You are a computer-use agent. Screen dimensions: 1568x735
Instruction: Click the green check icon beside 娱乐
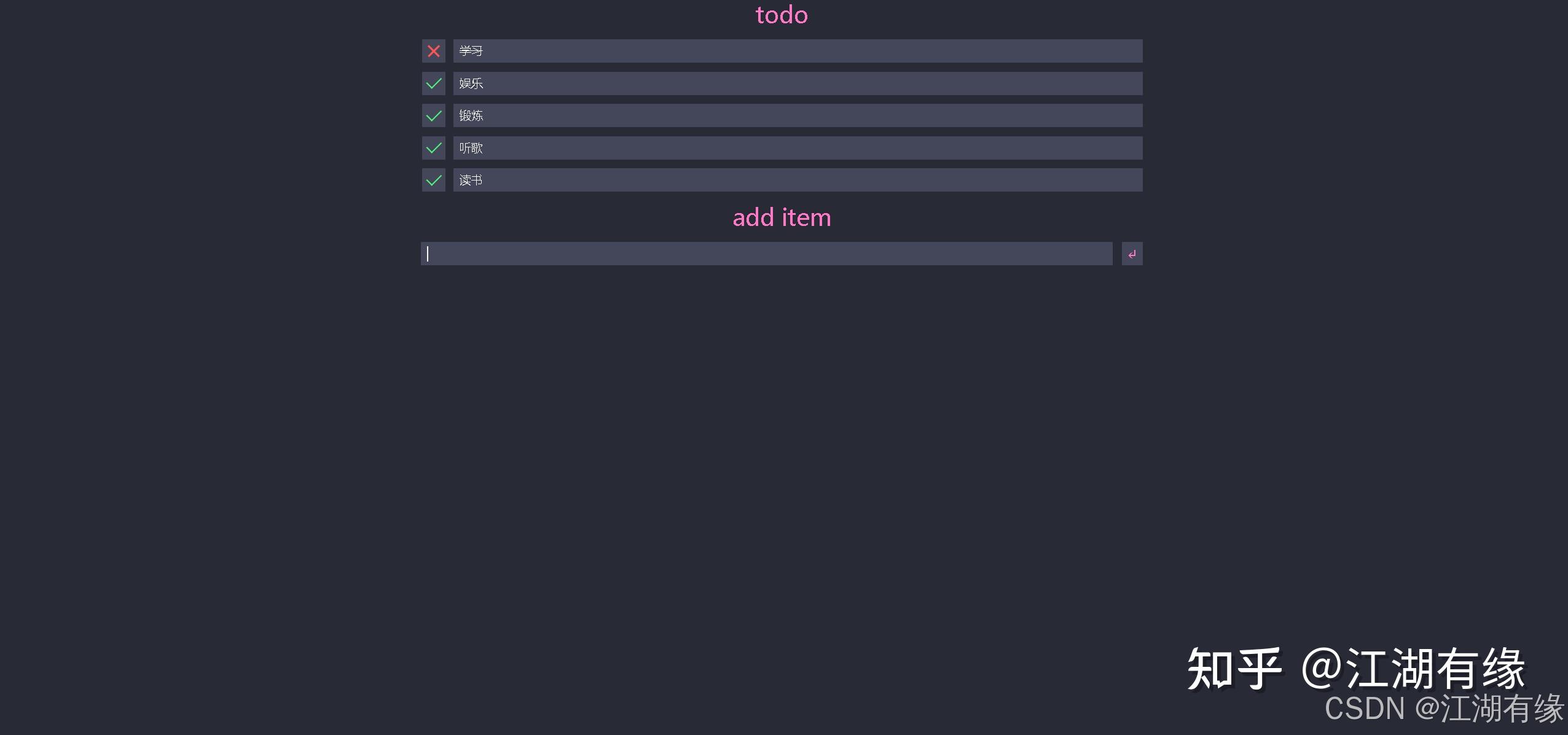(x=433, y=83)
